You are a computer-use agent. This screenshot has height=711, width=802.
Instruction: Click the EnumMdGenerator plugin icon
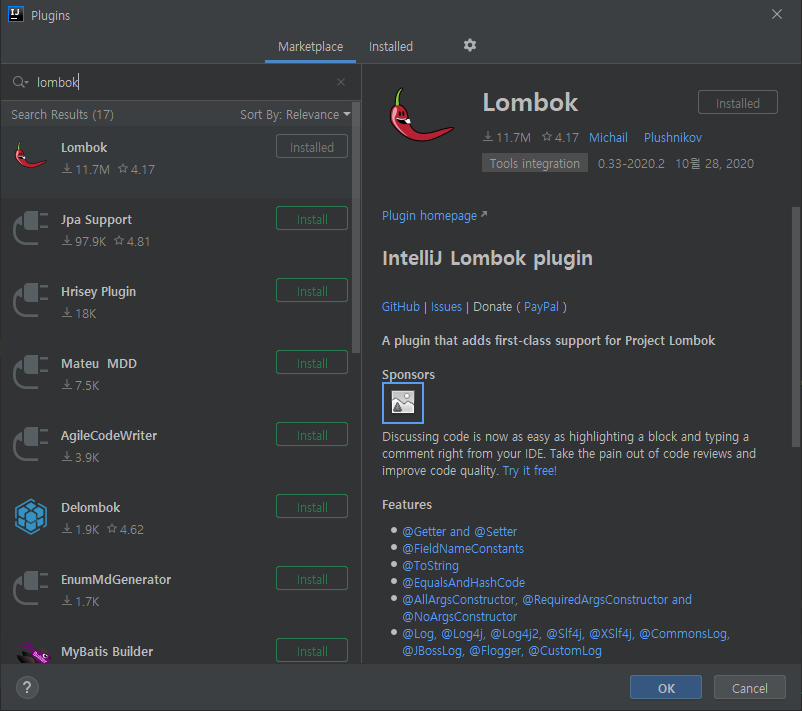pos(31,589)
